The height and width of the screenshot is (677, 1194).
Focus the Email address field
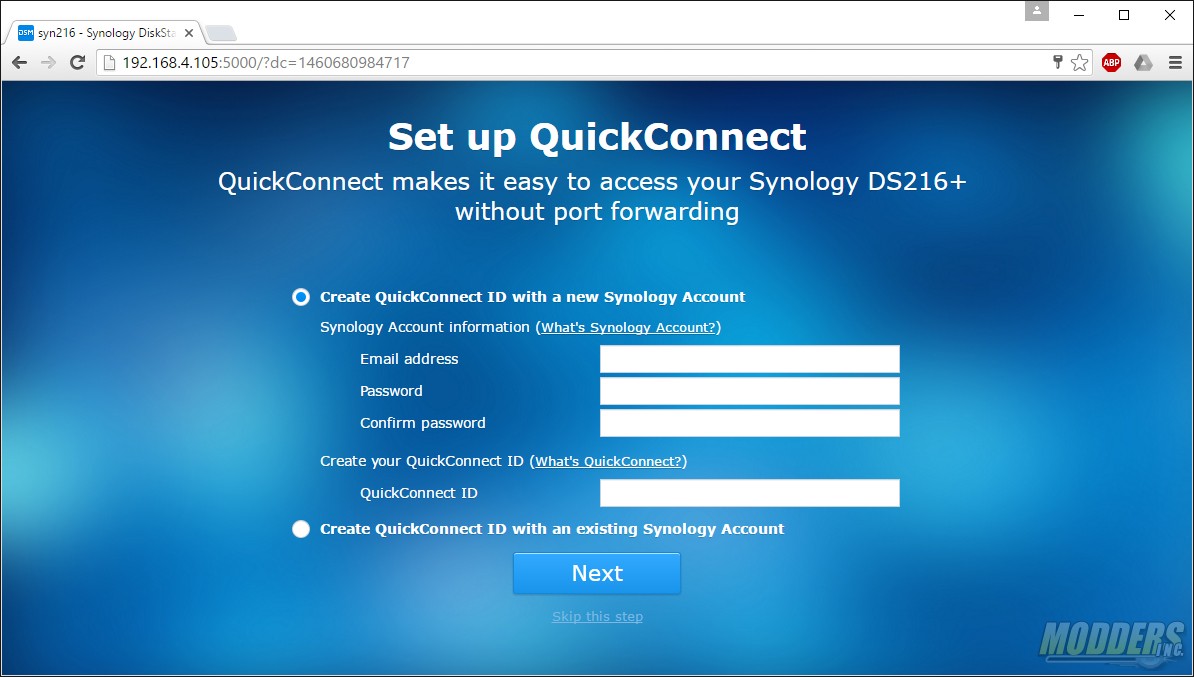tap(749, 359)
